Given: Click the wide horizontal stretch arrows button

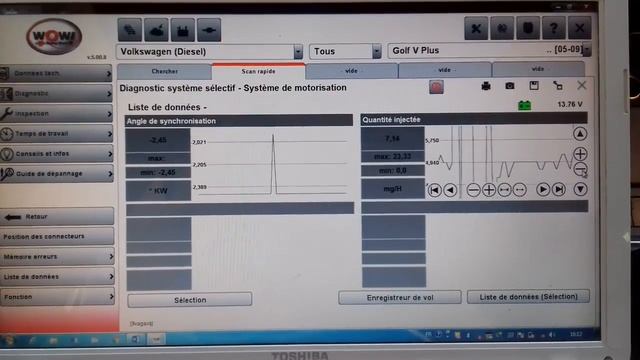Looking at the screenshot, I should [504, 190].
